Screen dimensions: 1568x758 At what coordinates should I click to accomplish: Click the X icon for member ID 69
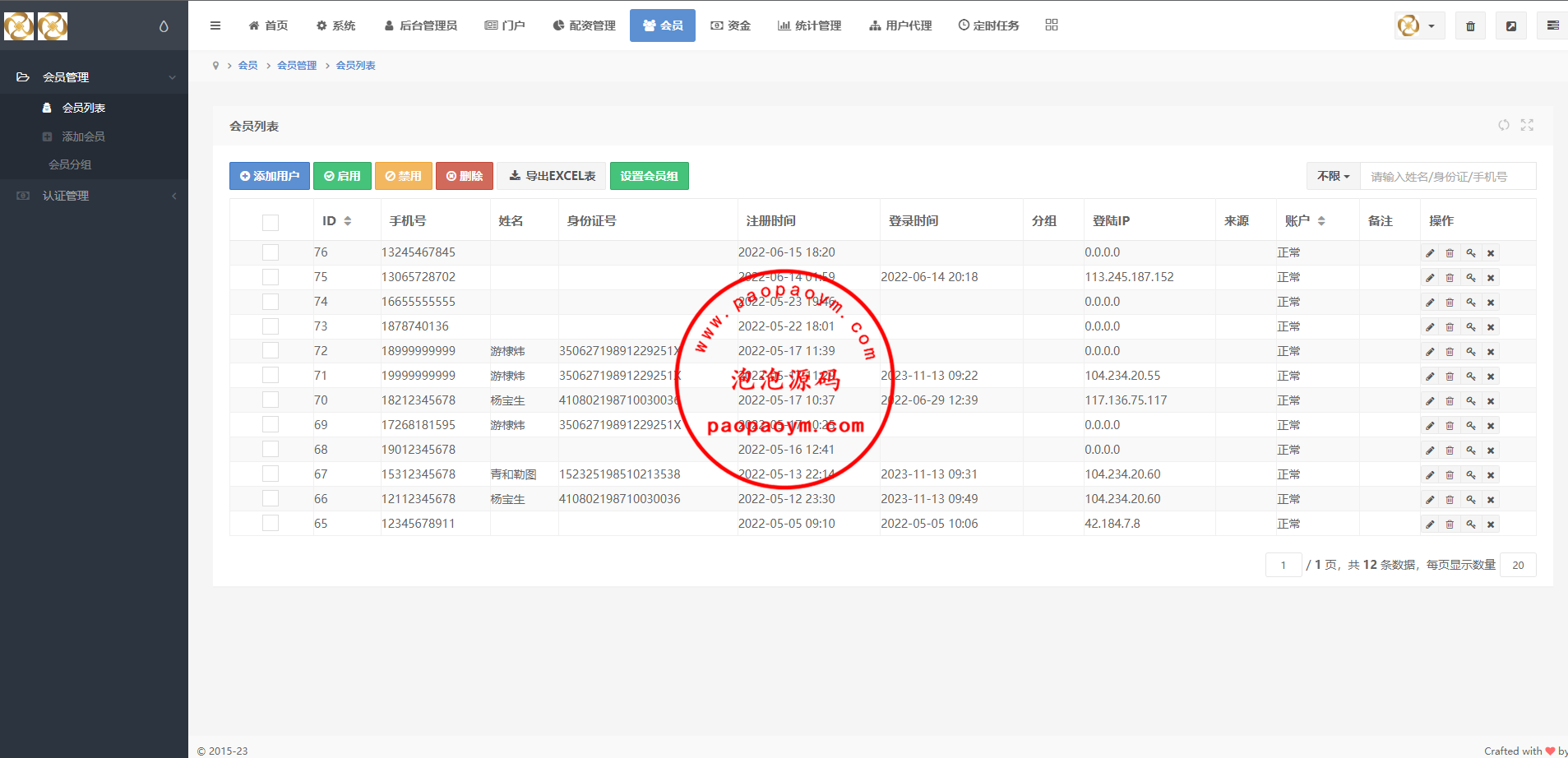[x=1491, y=426]
